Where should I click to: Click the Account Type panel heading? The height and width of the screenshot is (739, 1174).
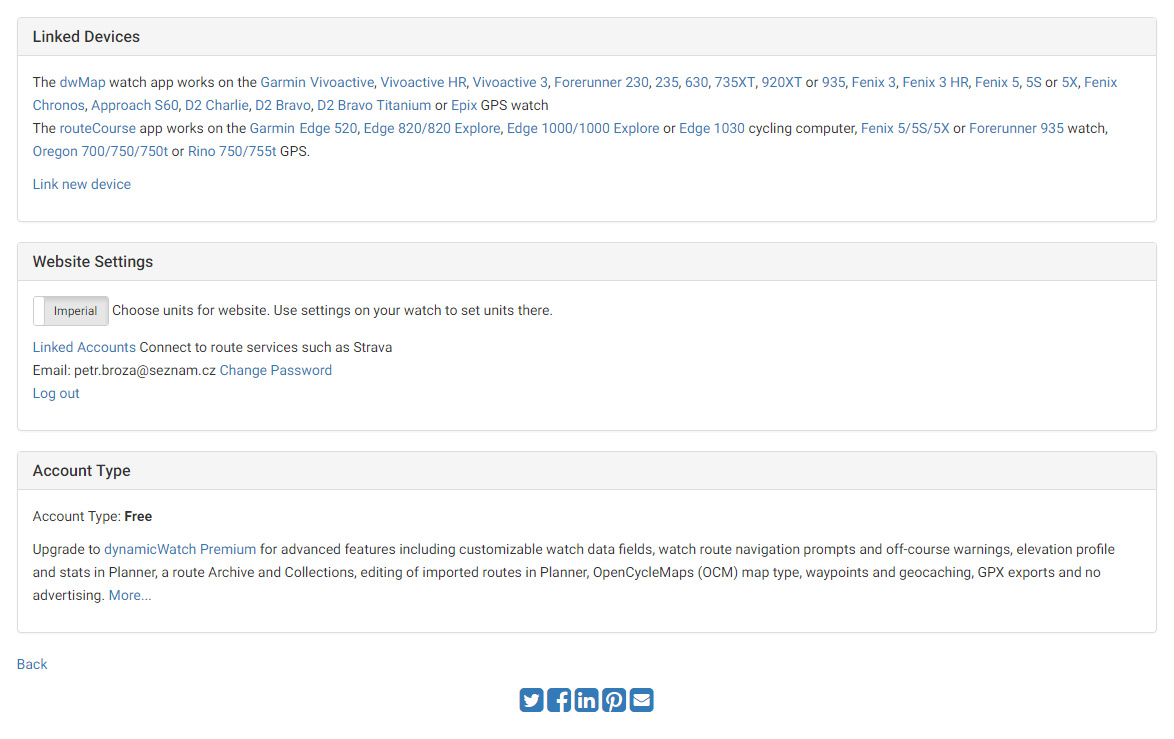pos(82,471)
